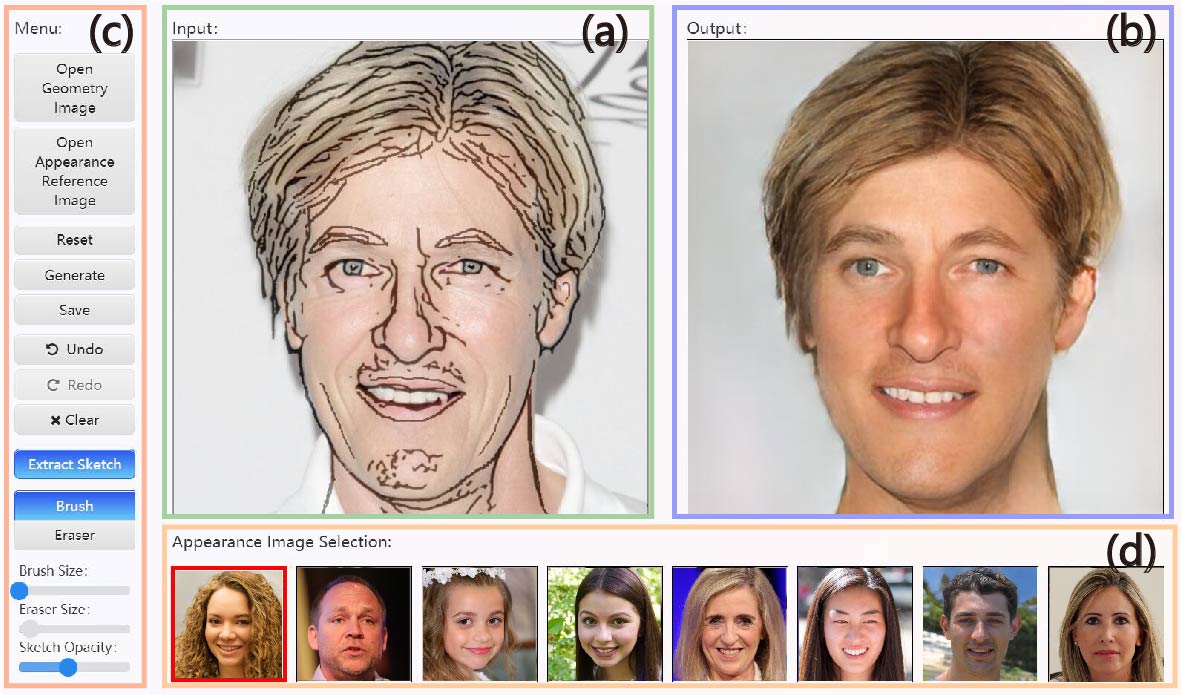Viewport: 1182px width, 695px height.
Task: Click the Eraser Size slider
Action: (x=74, y=628)
